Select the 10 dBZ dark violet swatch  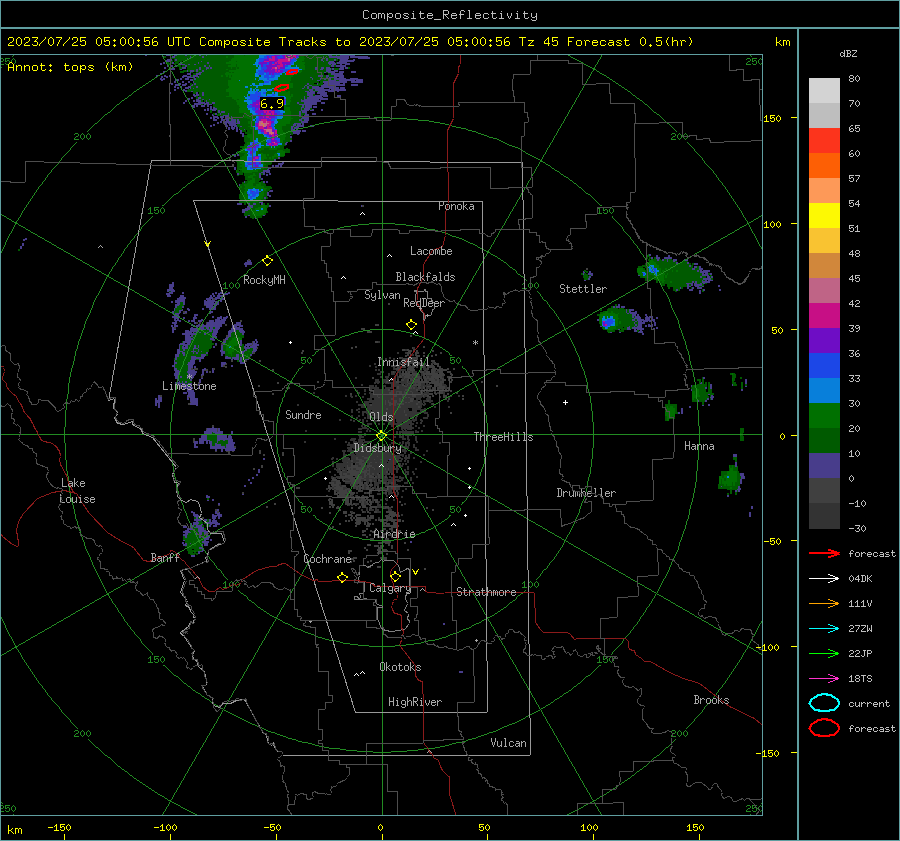(824, 466)
